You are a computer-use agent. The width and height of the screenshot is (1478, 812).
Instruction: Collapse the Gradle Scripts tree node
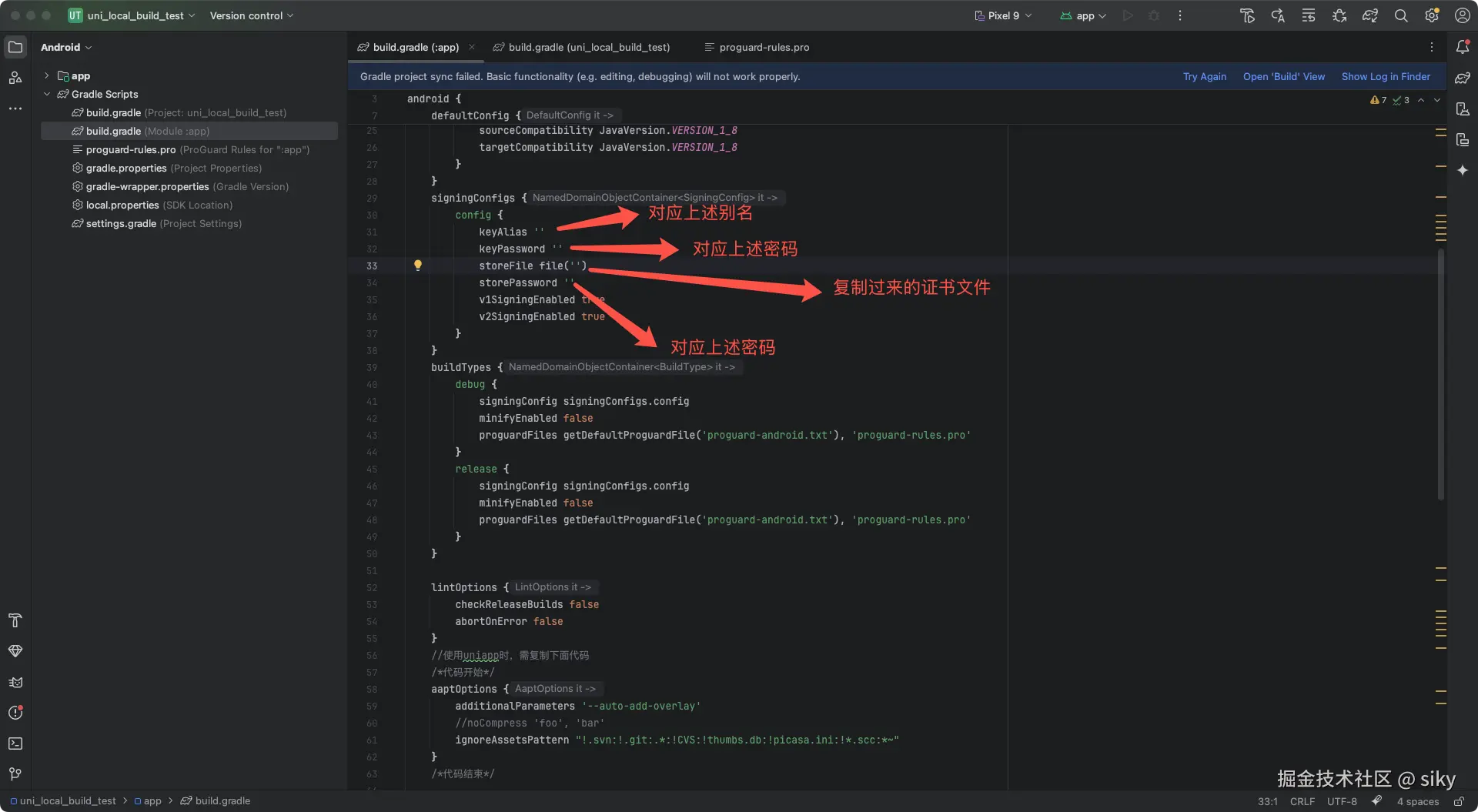[47, 94]
